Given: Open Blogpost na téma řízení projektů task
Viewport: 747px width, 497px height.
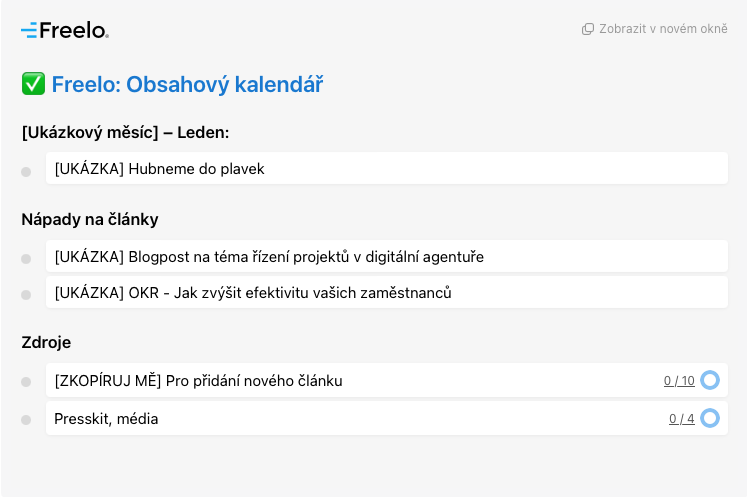Looking at the screenshot, I should [x=269, y=257].
